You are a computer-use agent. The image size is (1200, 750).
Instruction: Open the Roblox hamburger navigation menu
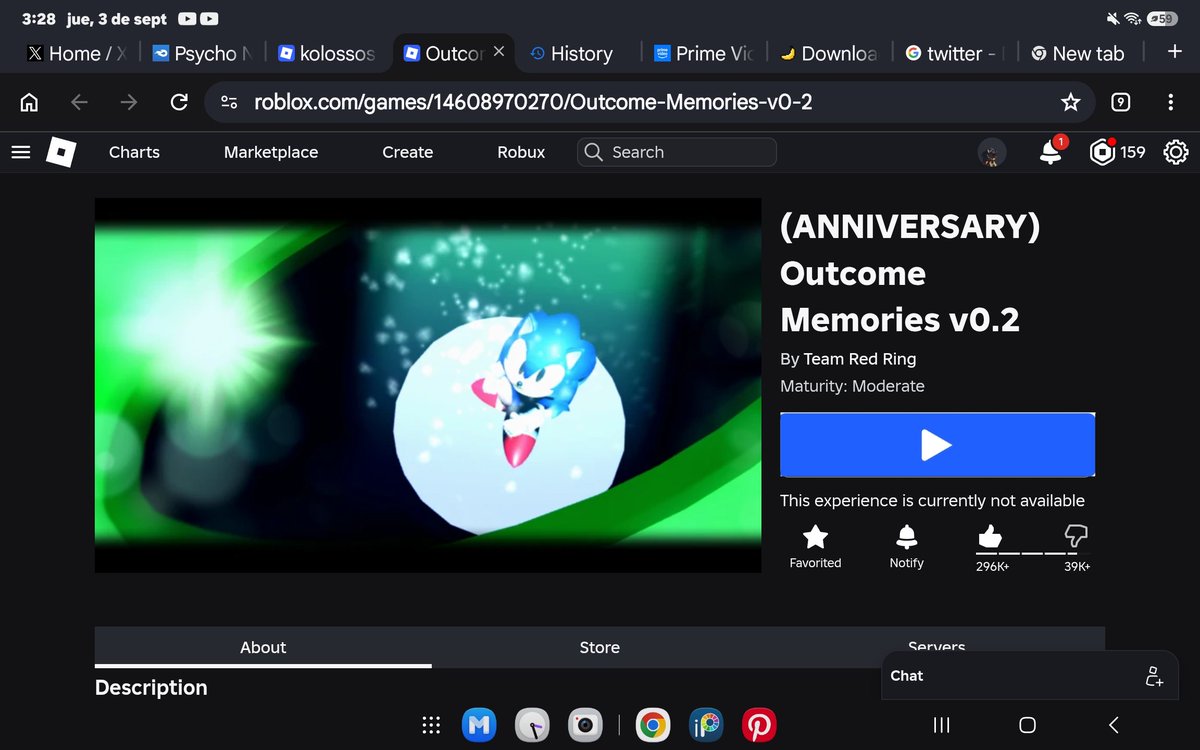[21, 152]
